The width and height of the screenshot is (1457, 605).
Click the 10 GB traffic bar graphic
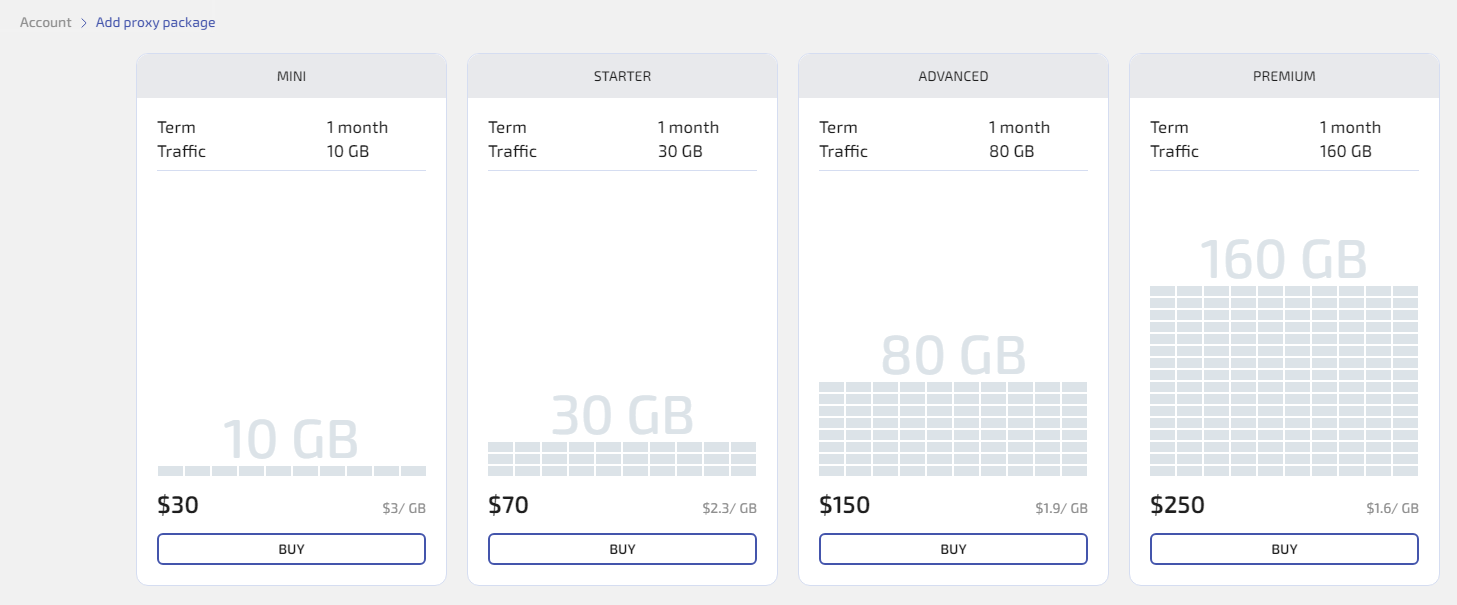[x=291, y=470]
